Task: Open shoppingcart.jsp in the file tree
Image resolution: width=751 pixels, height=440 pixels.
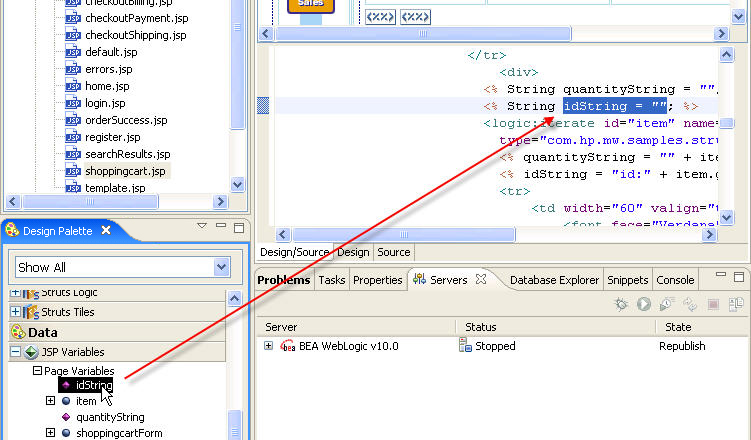Action: pos(125,171)
